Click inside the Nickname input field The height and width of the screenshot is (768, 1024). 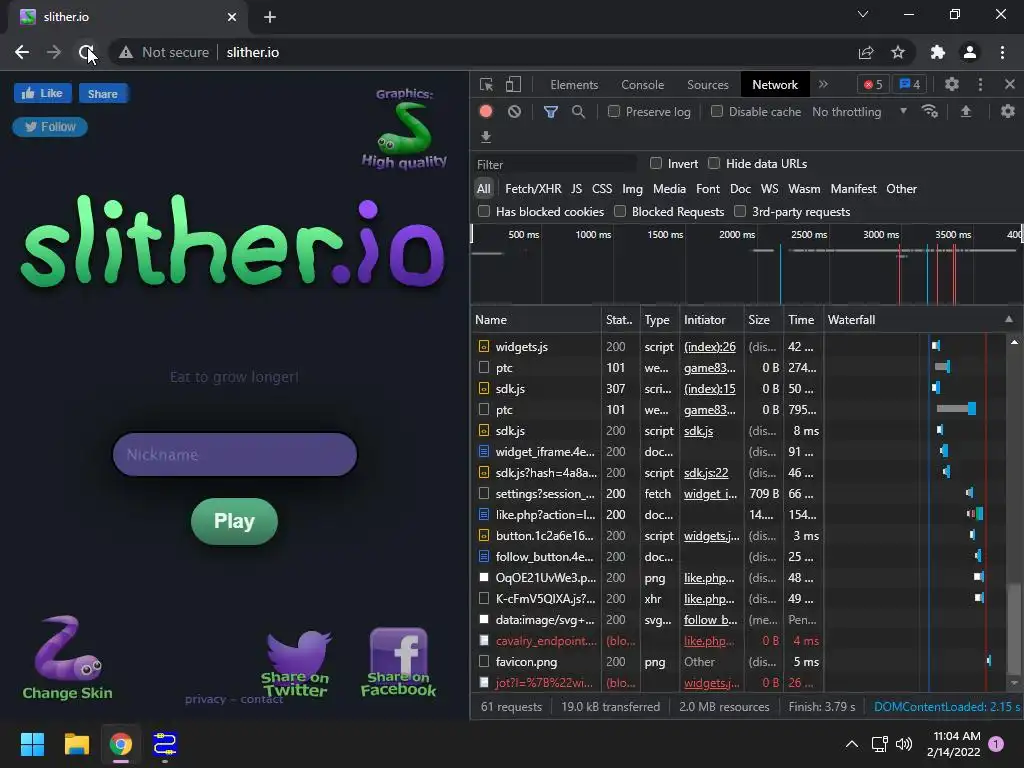tap(235, 455)
